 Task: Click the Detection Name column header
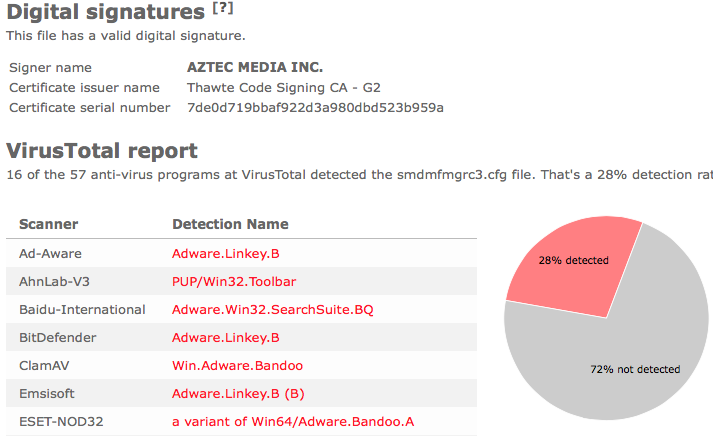[230, 224]
